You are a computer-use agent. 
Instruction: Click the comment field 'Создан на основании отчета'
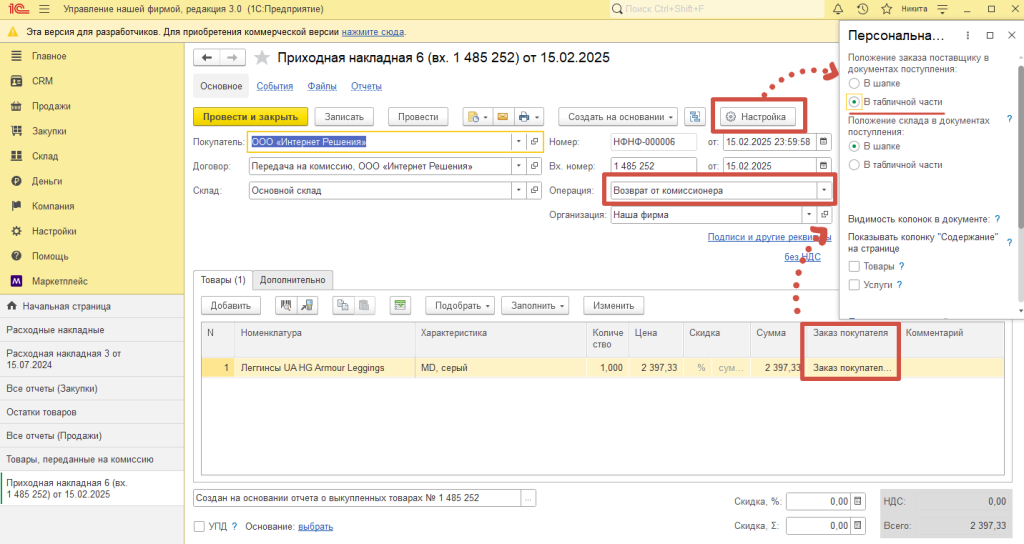(357, 498)
